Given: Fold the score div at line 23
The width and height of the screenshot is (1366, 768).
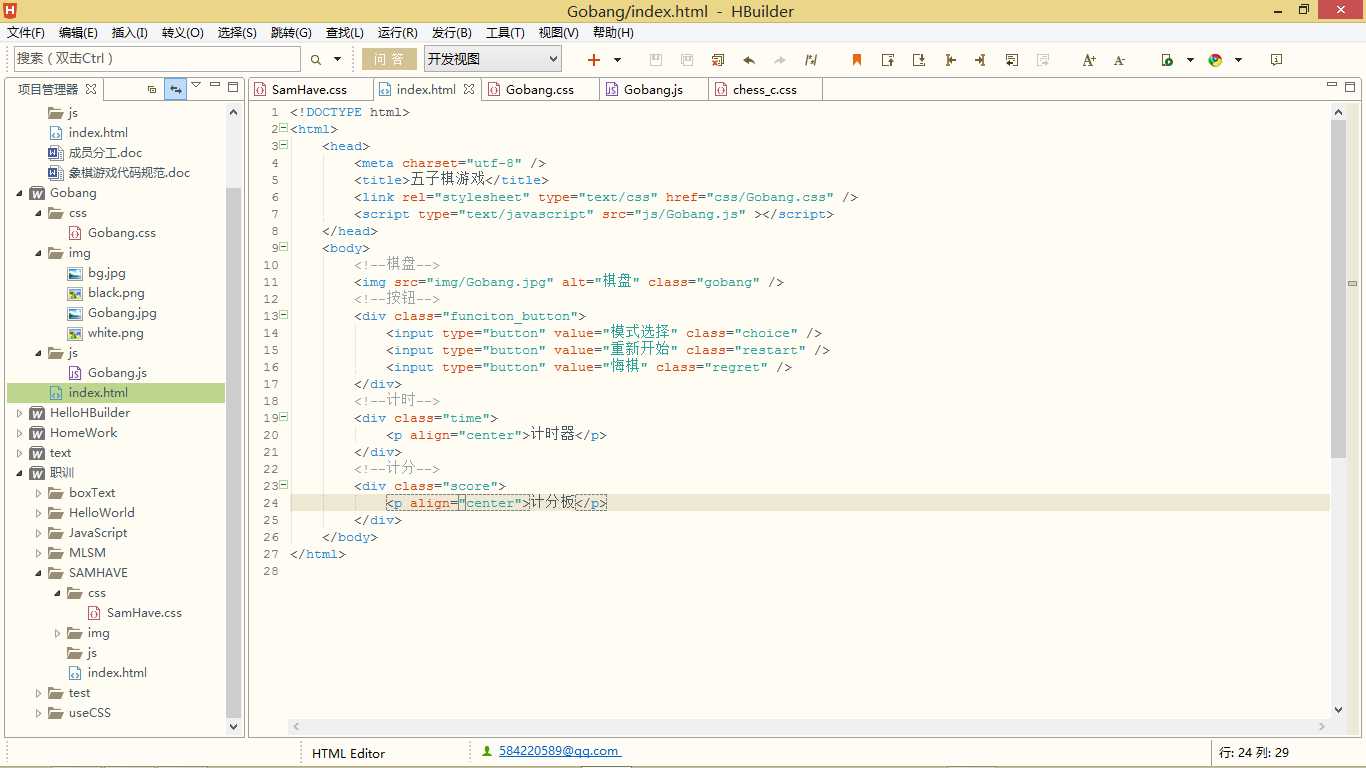Looking at the screenshot, I should click(284, 486).
